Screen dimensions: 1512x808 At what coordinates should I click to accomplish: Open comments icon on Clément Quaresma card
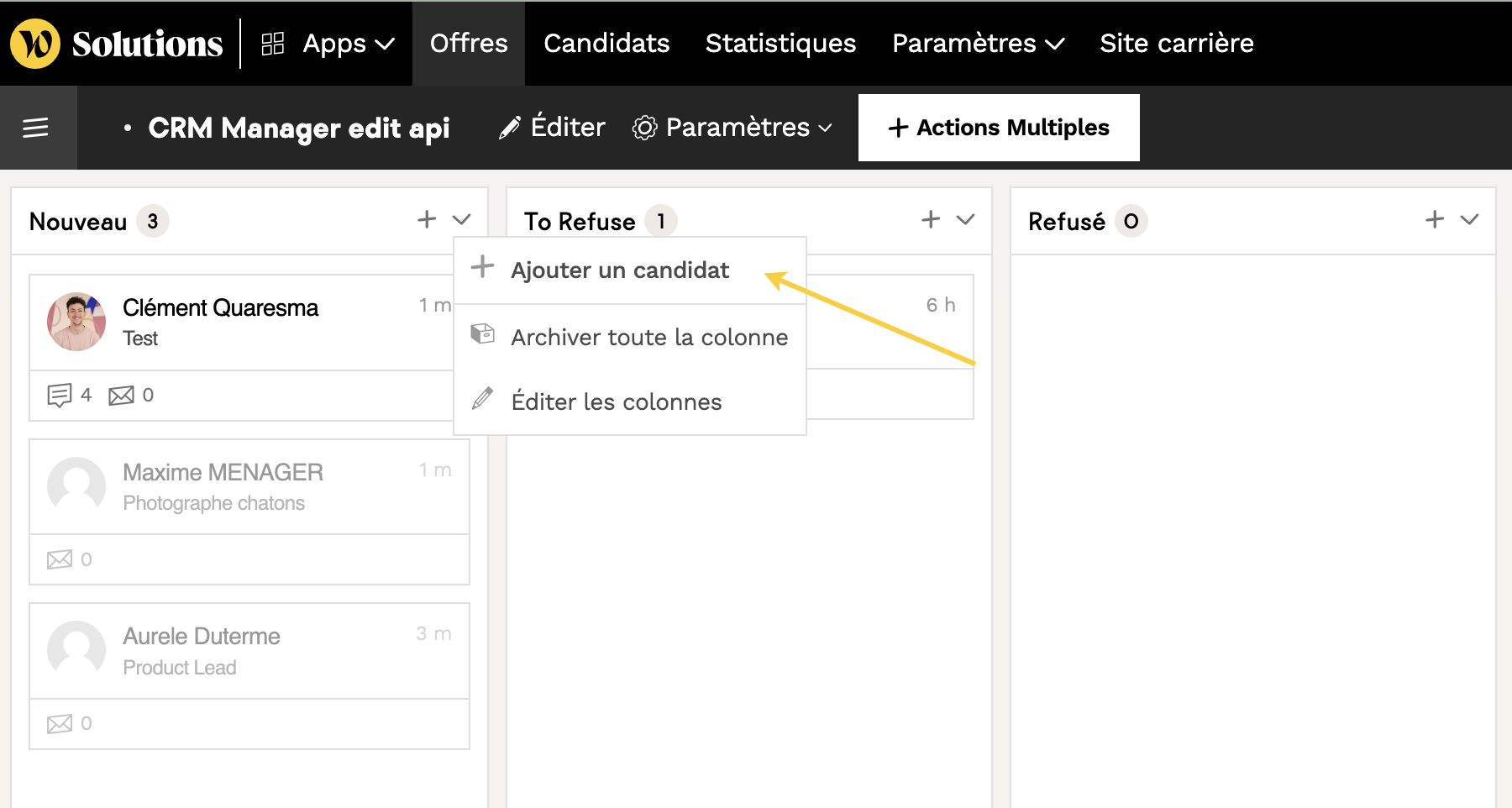(x=60, y=395)
